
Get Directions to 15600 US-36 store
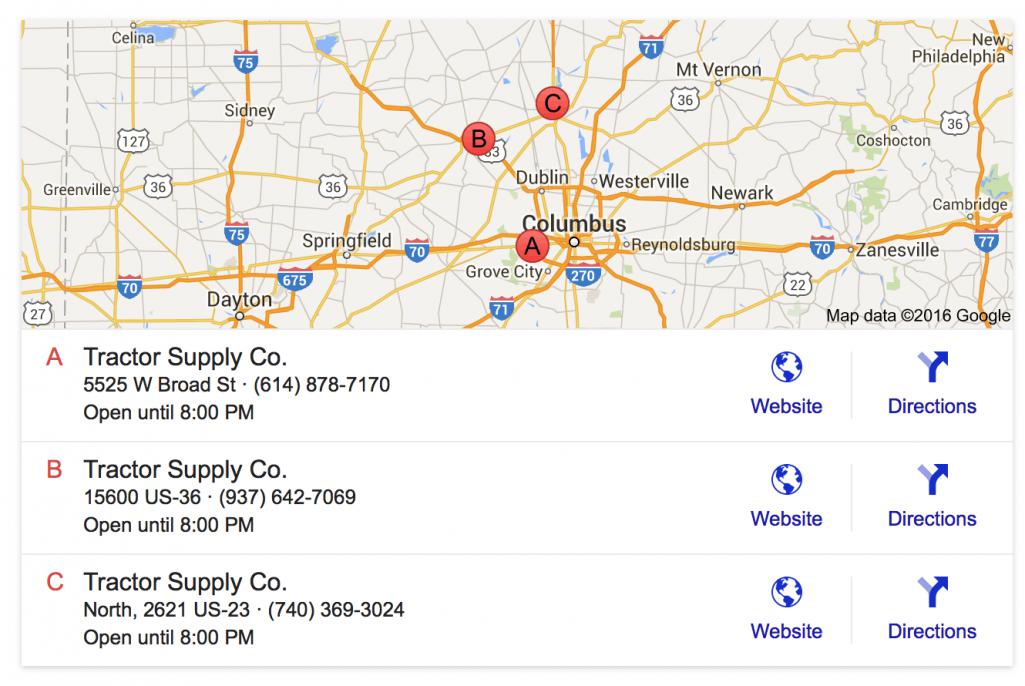click(932, 519)
